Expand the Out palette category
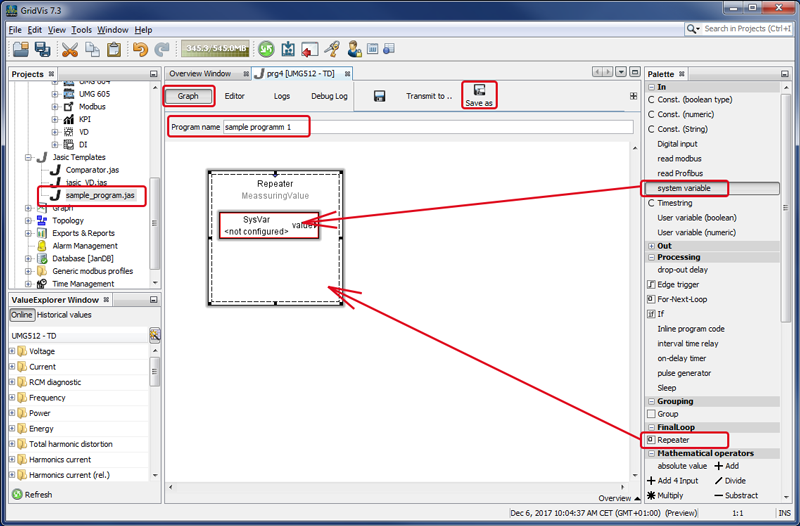This screenshot has width=800, height=526. pyautogui.click(x=651, y=246)
